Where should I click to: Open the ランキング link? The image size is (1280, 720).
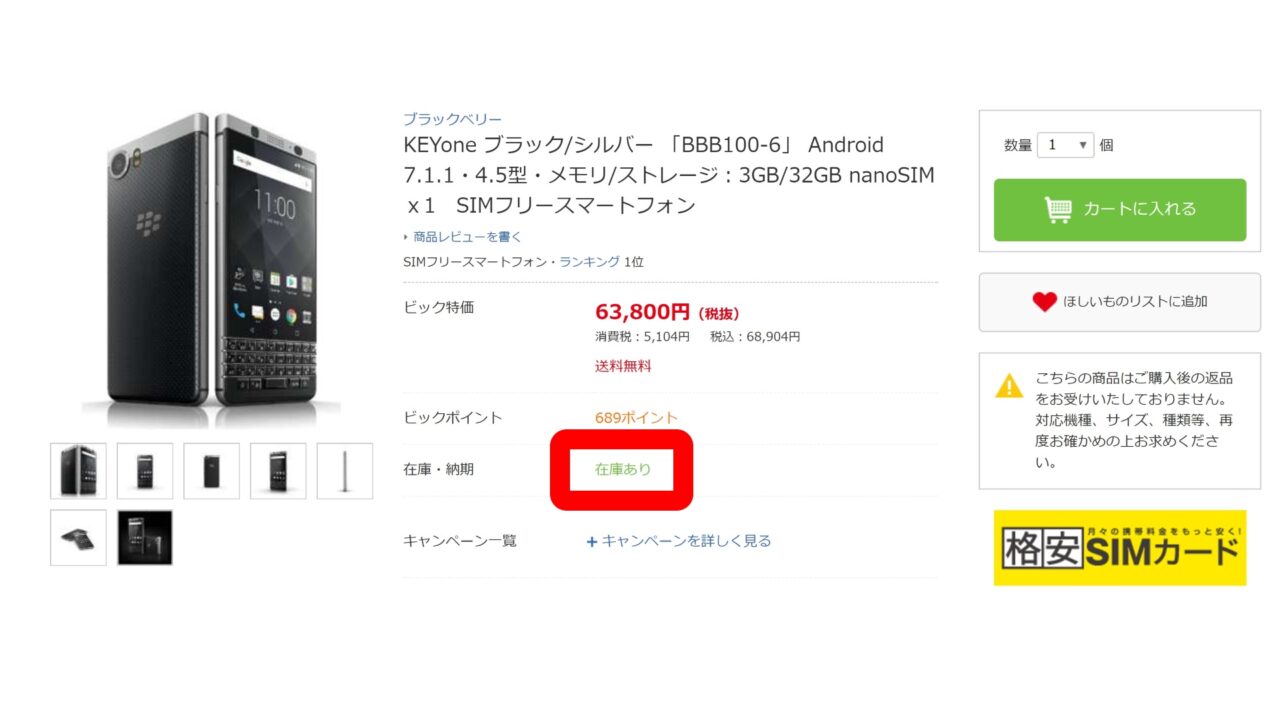pos(589,261)
